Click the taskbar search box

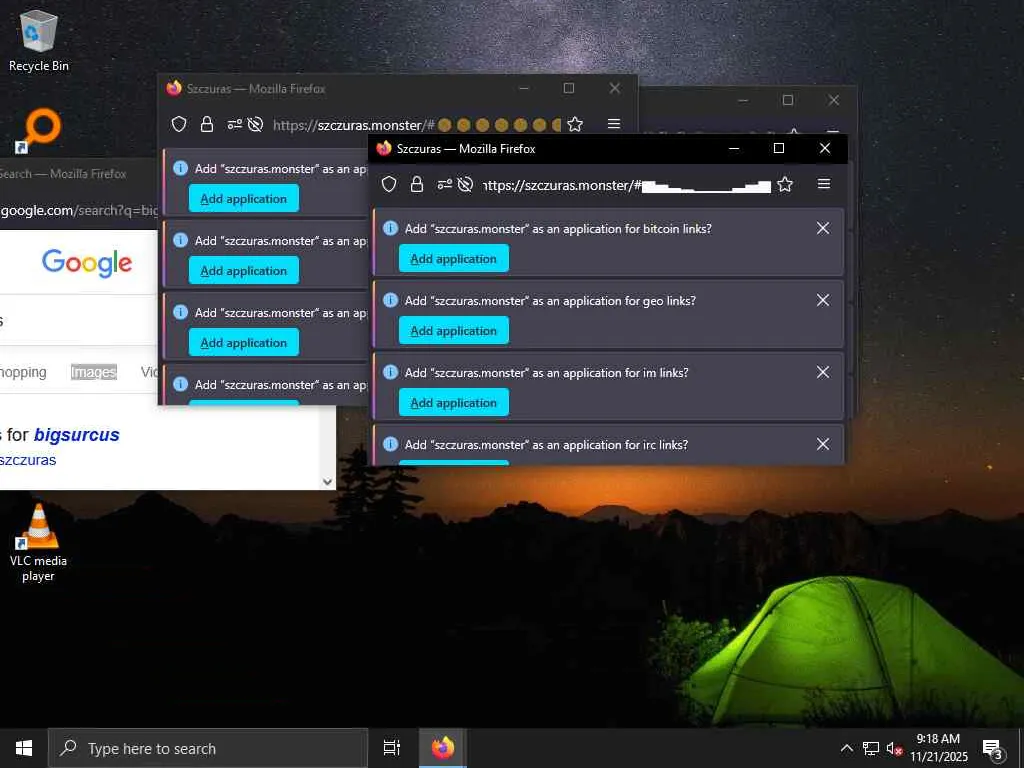208,748
